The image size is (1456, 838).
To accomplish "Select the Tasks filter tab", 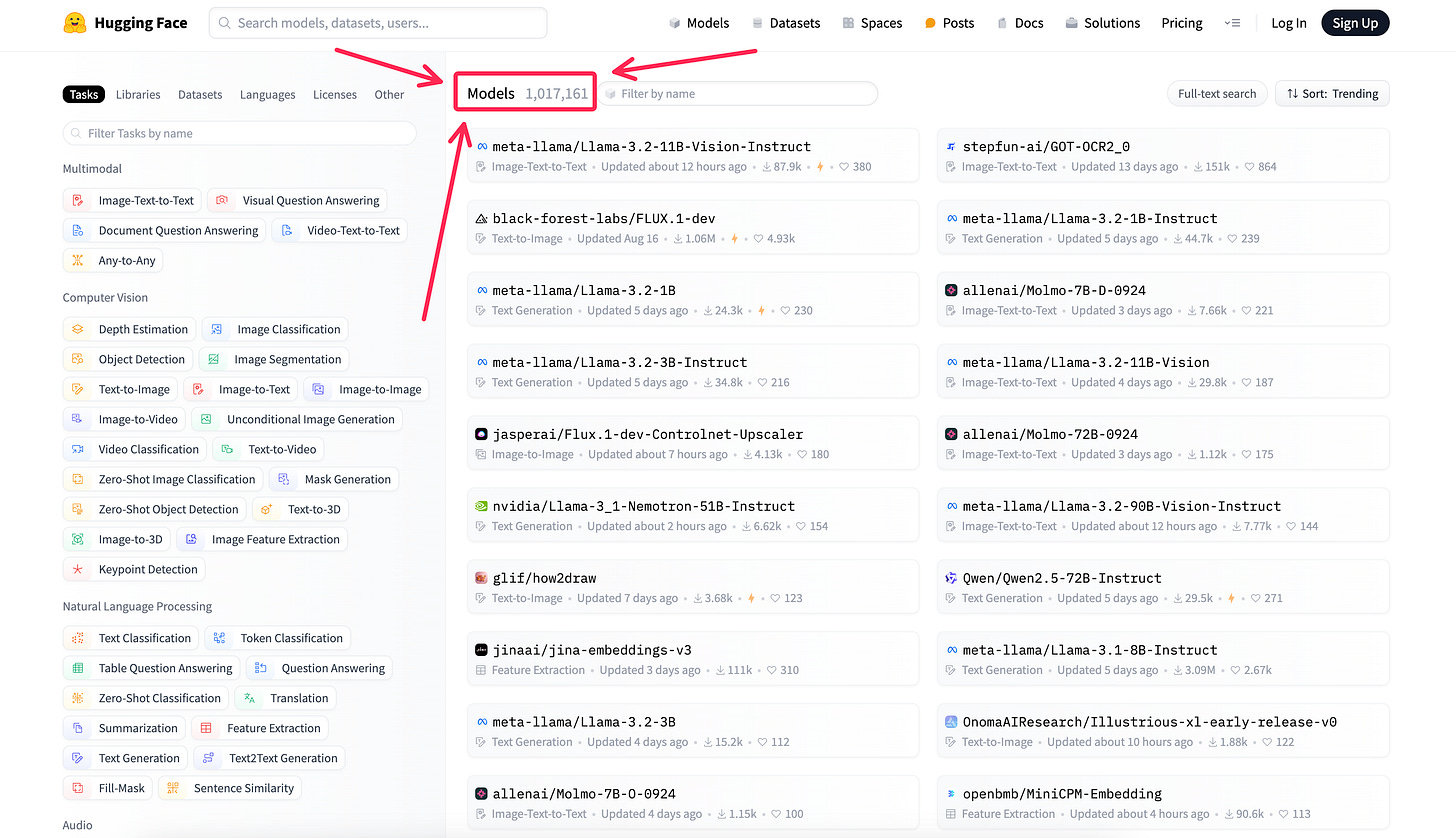I will pyautogui.click(x=84, y=94).
